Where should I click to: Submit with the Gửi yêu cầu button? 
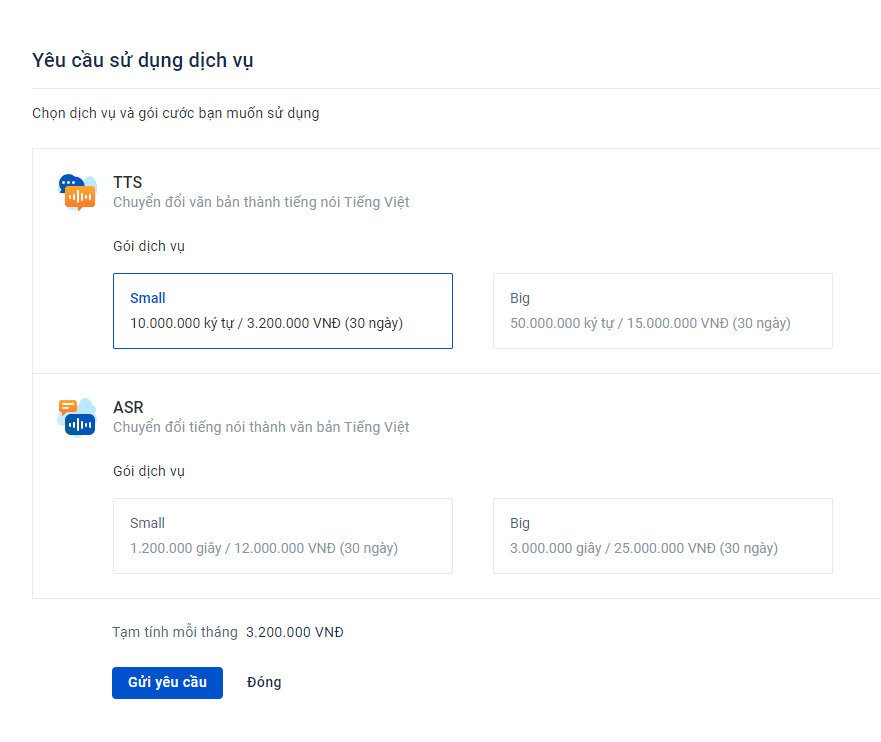[x=167, y=682]
